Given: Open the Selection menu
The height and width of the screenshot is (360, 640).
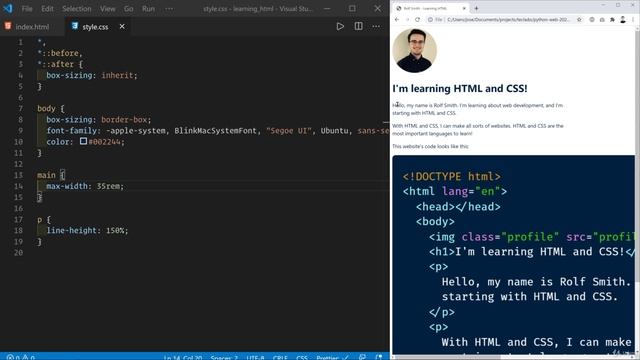Looking at the screenshot, I should click(x=76, y=9).
